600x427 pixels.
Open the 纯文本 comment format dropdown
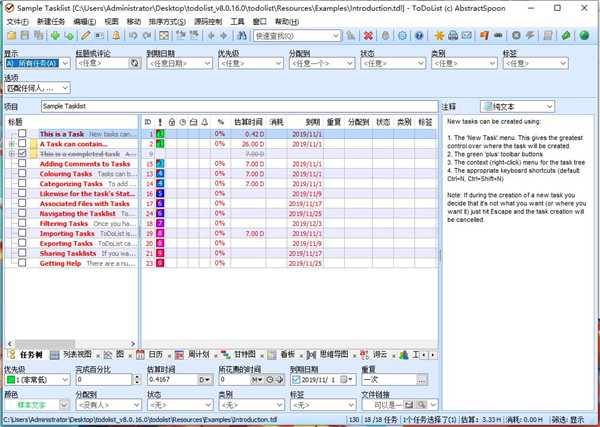tap(518, 106)
